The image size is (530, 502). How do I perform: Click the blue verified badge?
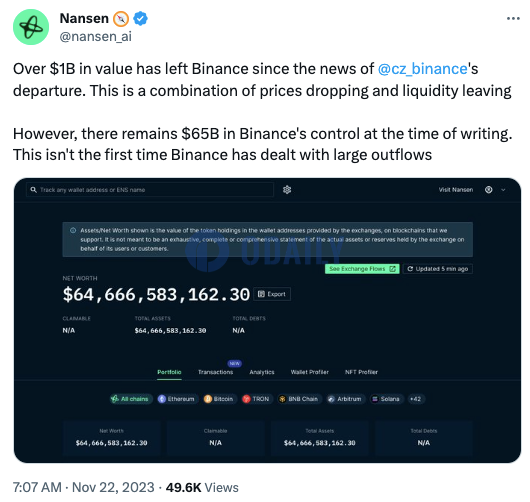140,19
